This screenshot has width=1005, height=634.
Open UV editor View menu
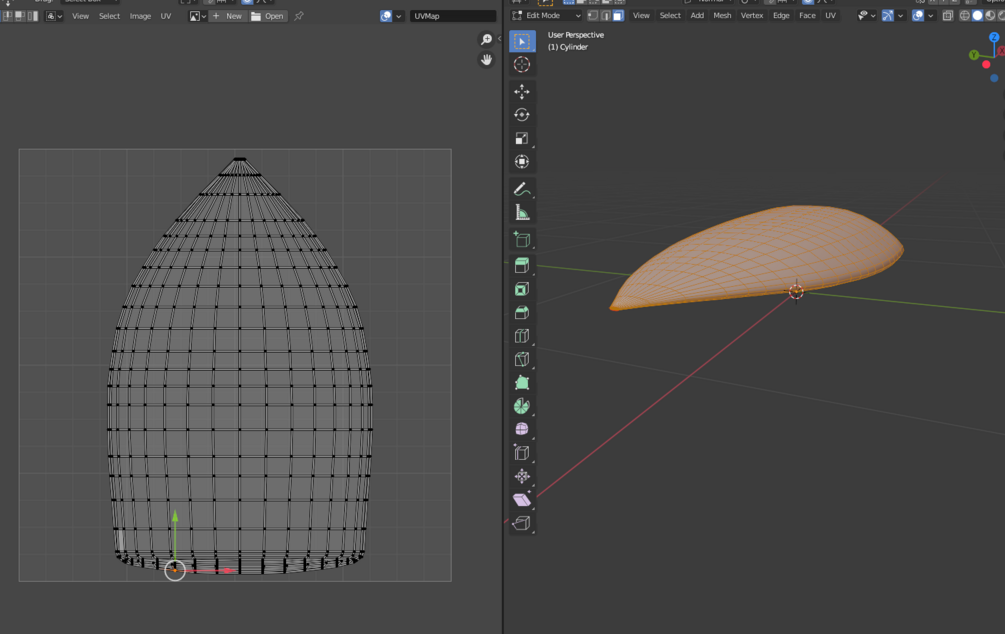tap(80, 16)
